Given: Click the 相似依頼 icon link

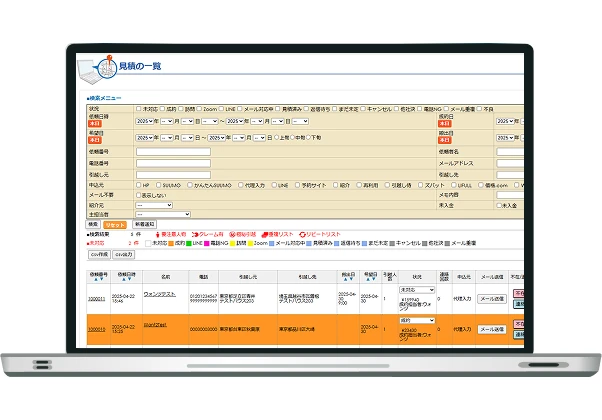Looking at the screenshot, I should [x=238, y=234].
